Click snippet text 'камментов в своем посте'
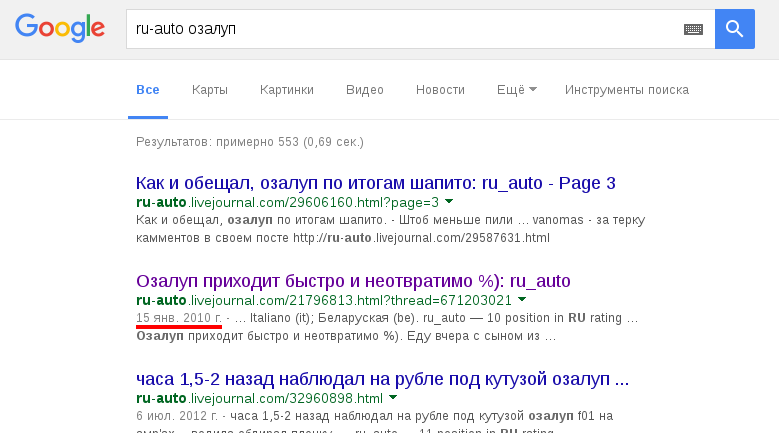This screenshot has width=779, height=433. pos(212,238)
